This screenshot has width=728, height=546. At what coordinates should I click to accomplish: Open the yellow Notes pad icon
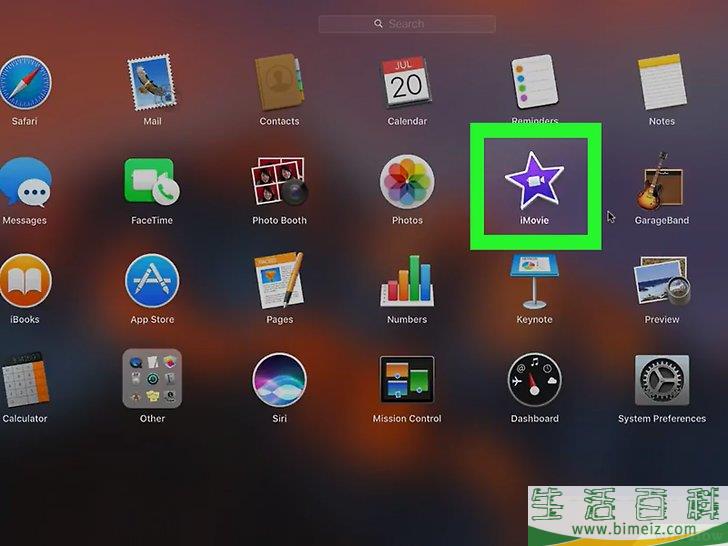(x=662, y=82)
